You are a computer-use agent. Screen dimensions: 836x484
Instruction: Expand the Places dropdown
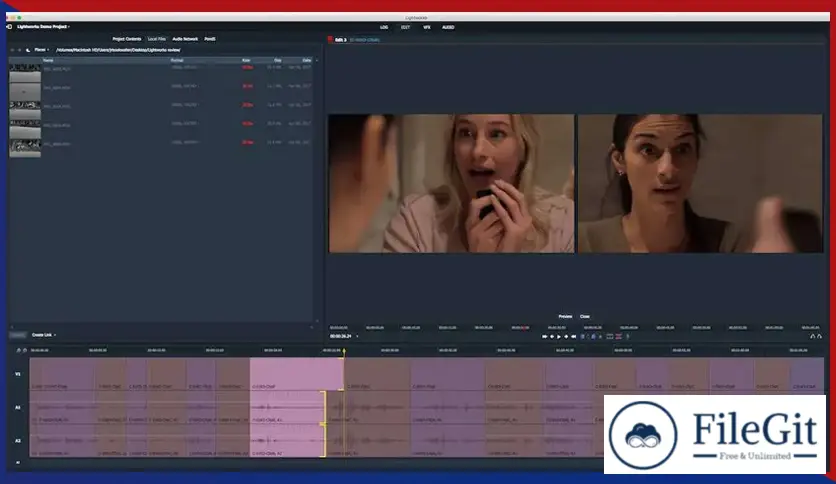click(x=42, y=49)
